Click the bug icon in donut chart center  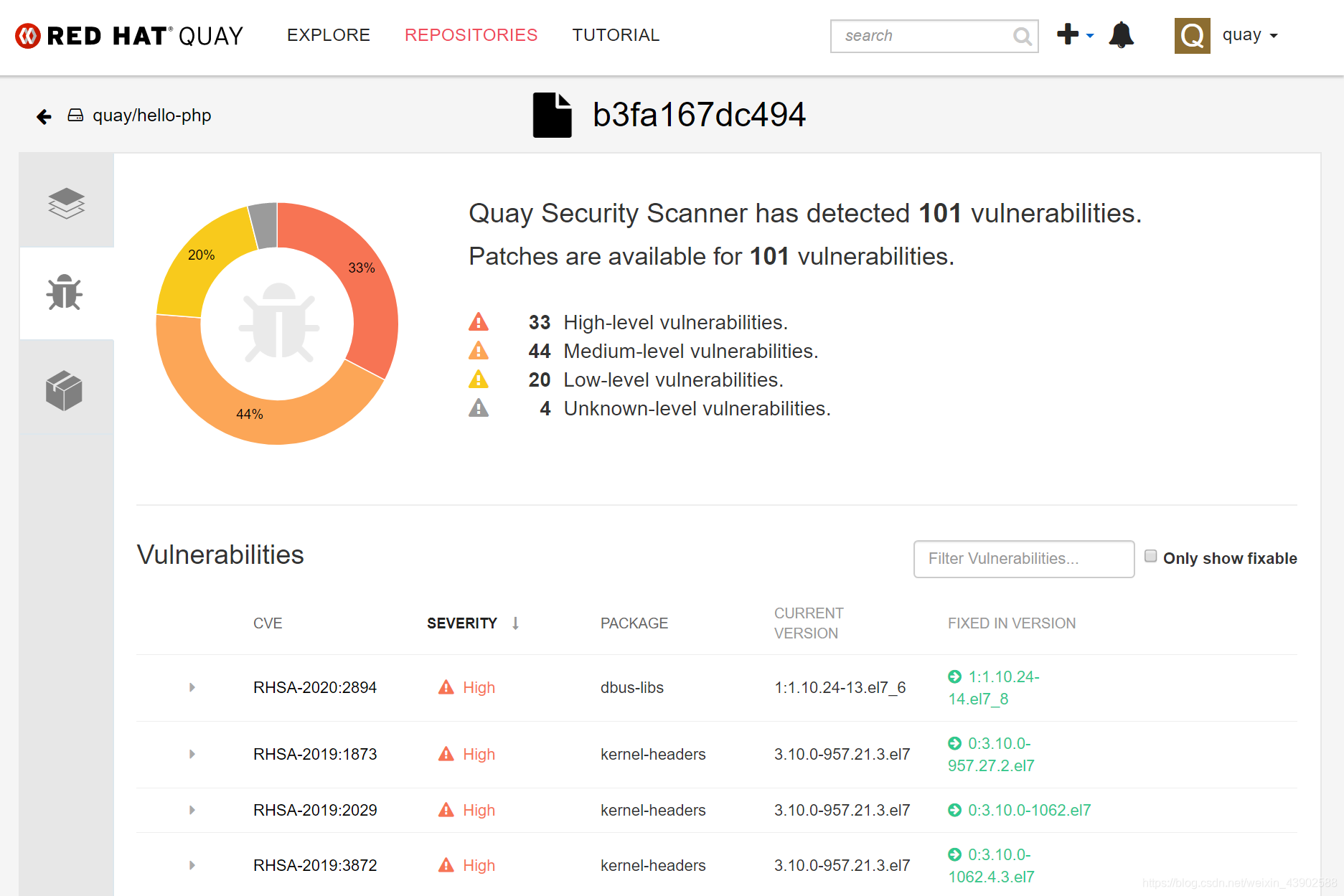tap(278, 323)
